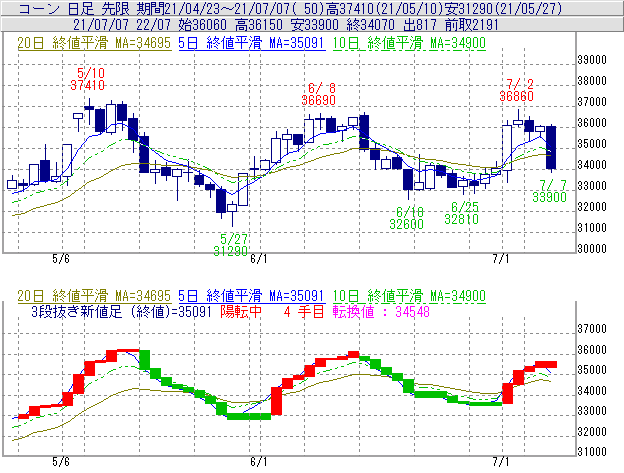Click the 6/25 32810 low label
Screen dimensions: 624x473
[x=462, y=213]
